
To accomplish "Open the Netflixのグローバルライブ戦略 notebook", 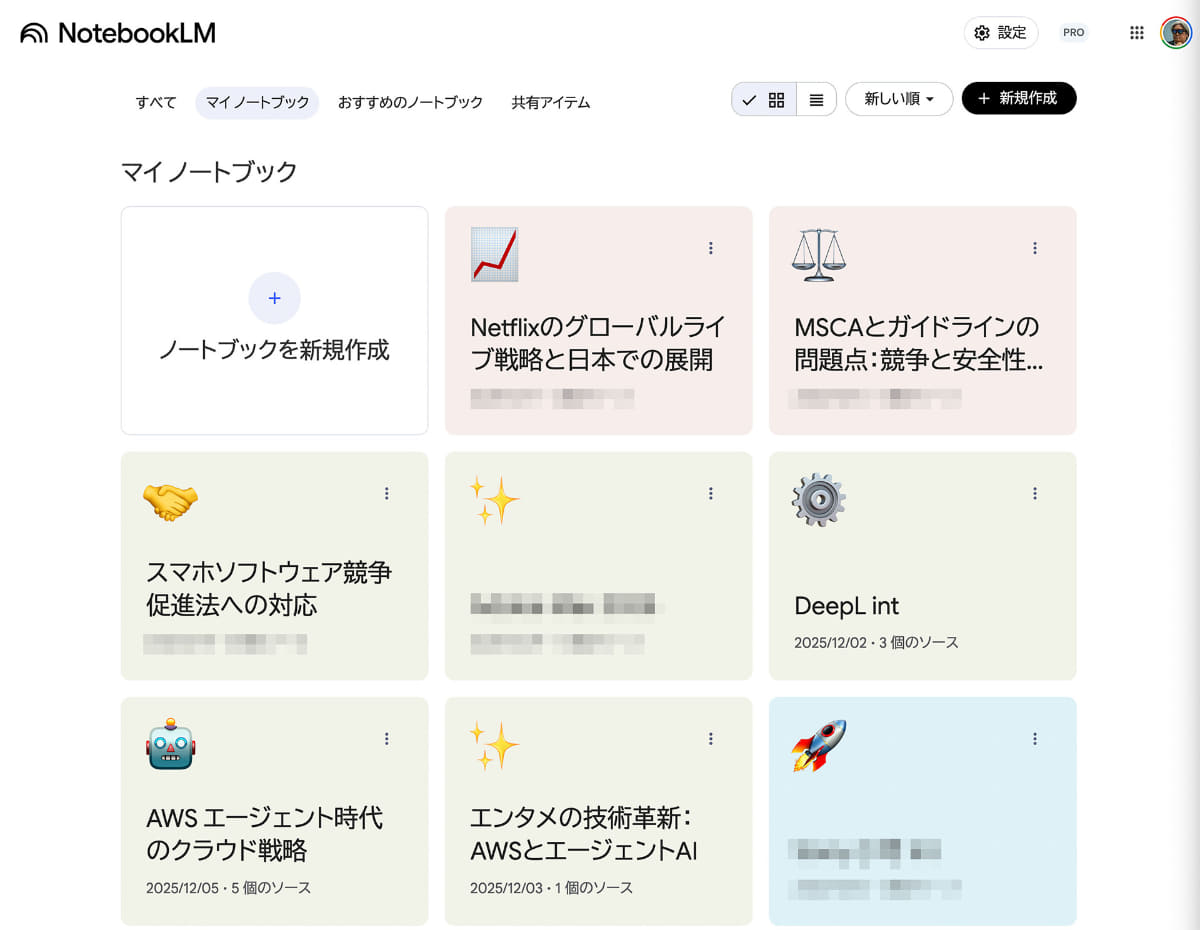I will [x=598, y=321].
